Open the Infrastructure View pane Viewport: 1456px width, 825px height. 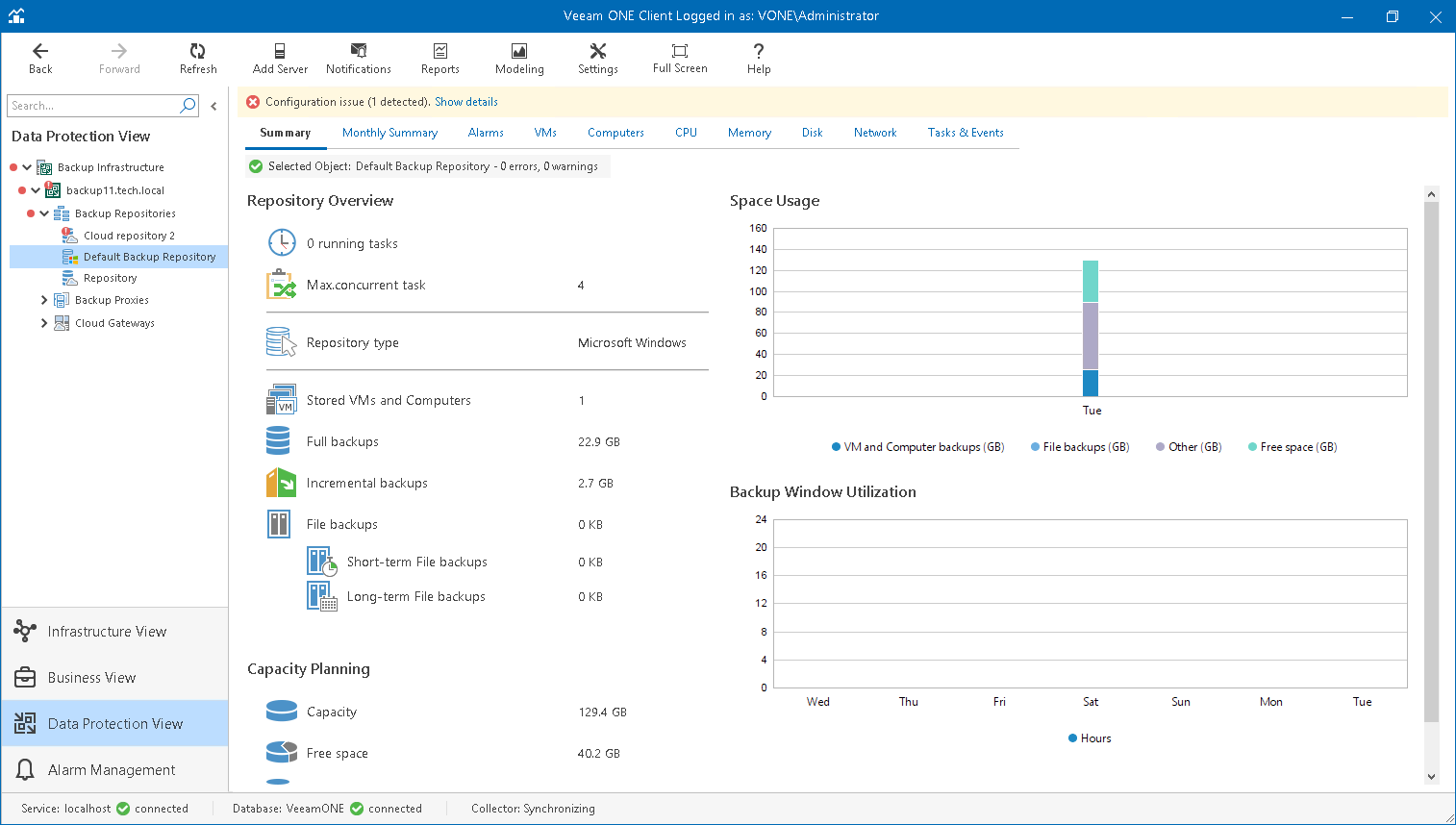(107, 632)
